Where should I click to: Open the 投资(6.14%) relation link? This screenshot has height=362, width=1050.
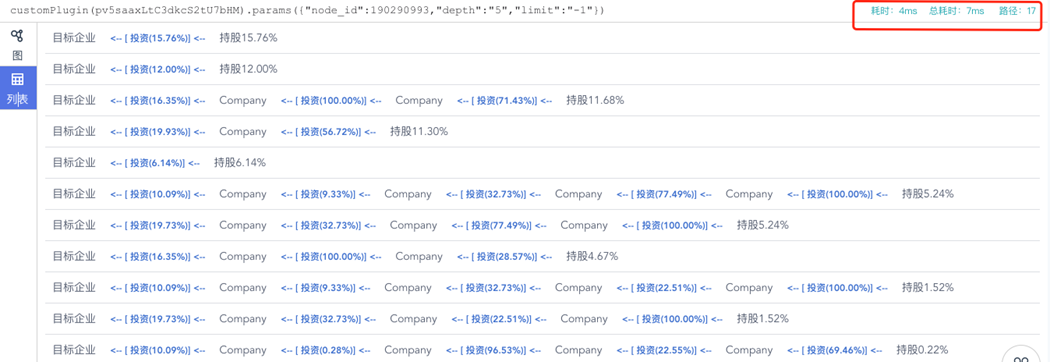(155, 163)
